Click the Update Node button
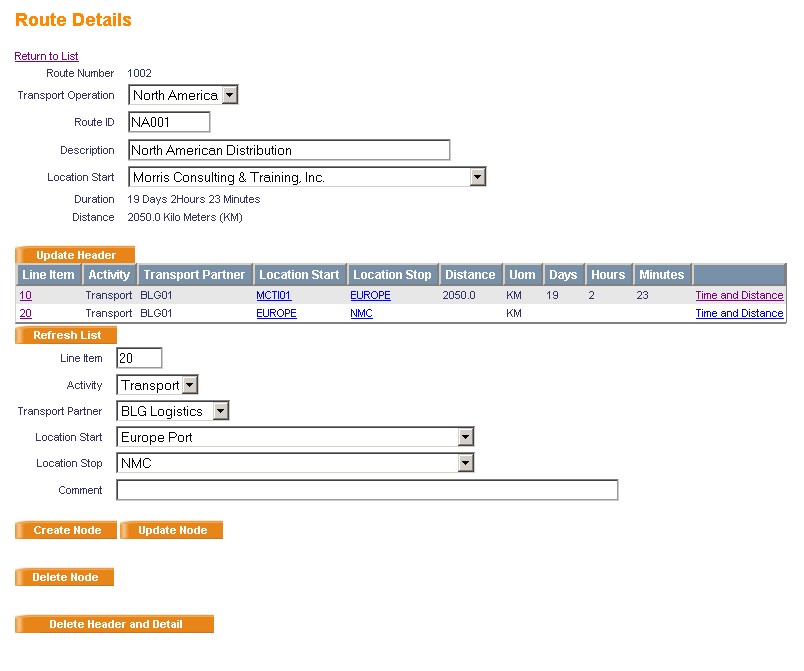The image size is (804, 671). point(172,530)
